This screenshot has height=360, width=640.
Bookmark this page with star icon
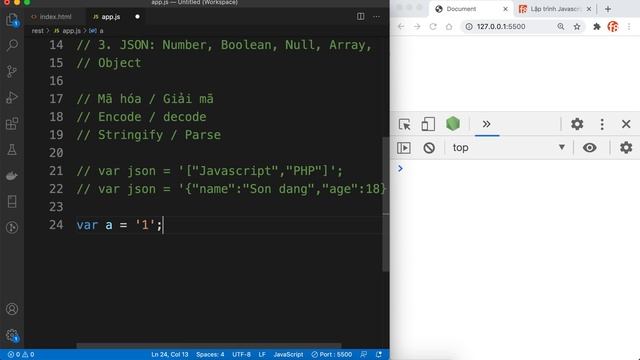pos(577,27)
